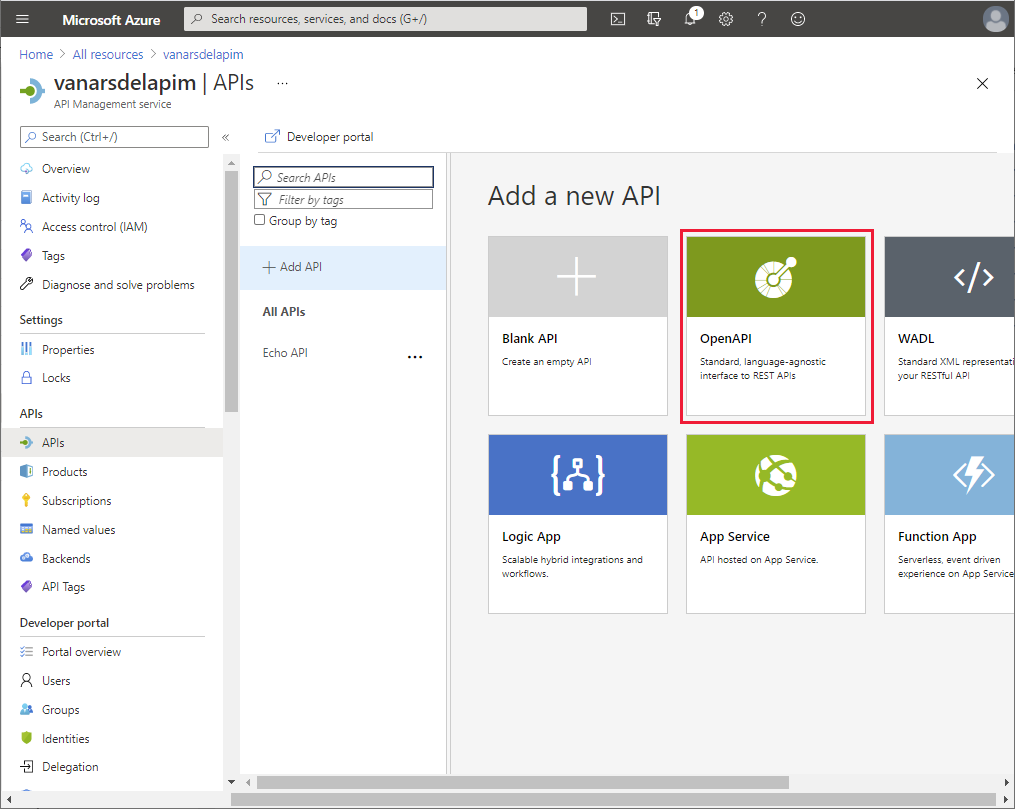Focus the Search APIs field
Viewport: 1015px width, 809px height.
point(344,177)
